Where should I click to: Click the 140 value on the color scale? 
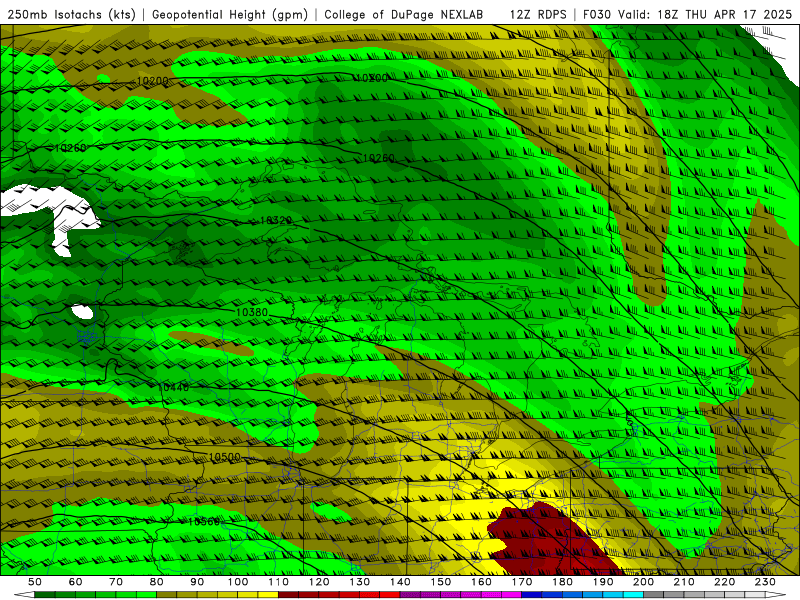click(400, 582)
